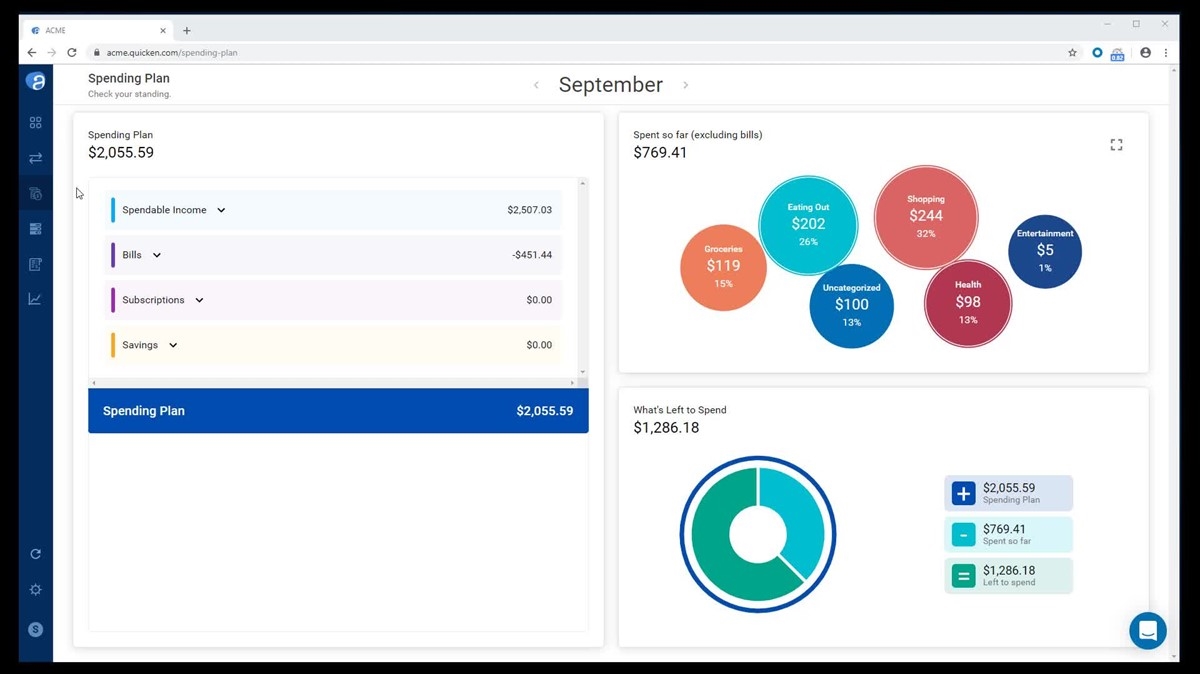Click the refresh sync icon in sidebar
This screenshot has height=674, width=1200.
[36, 554]
